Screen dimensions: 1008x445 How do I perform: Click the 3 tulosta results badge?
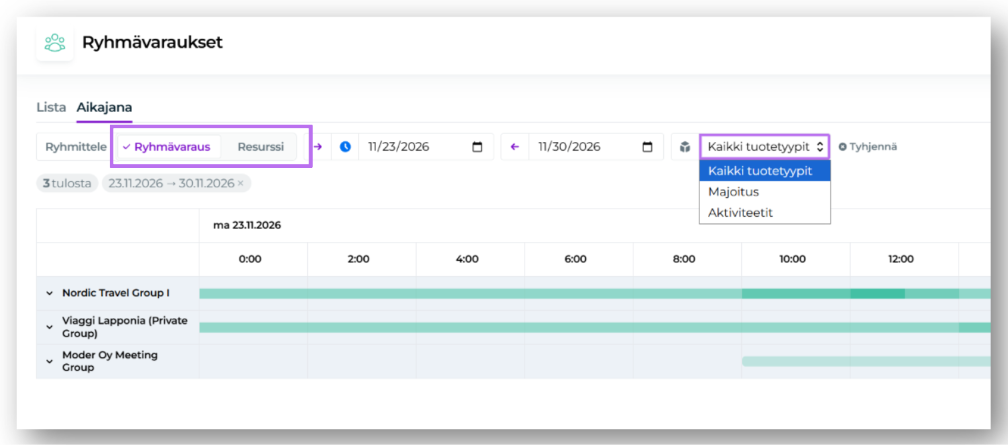(x=68, y=183)
